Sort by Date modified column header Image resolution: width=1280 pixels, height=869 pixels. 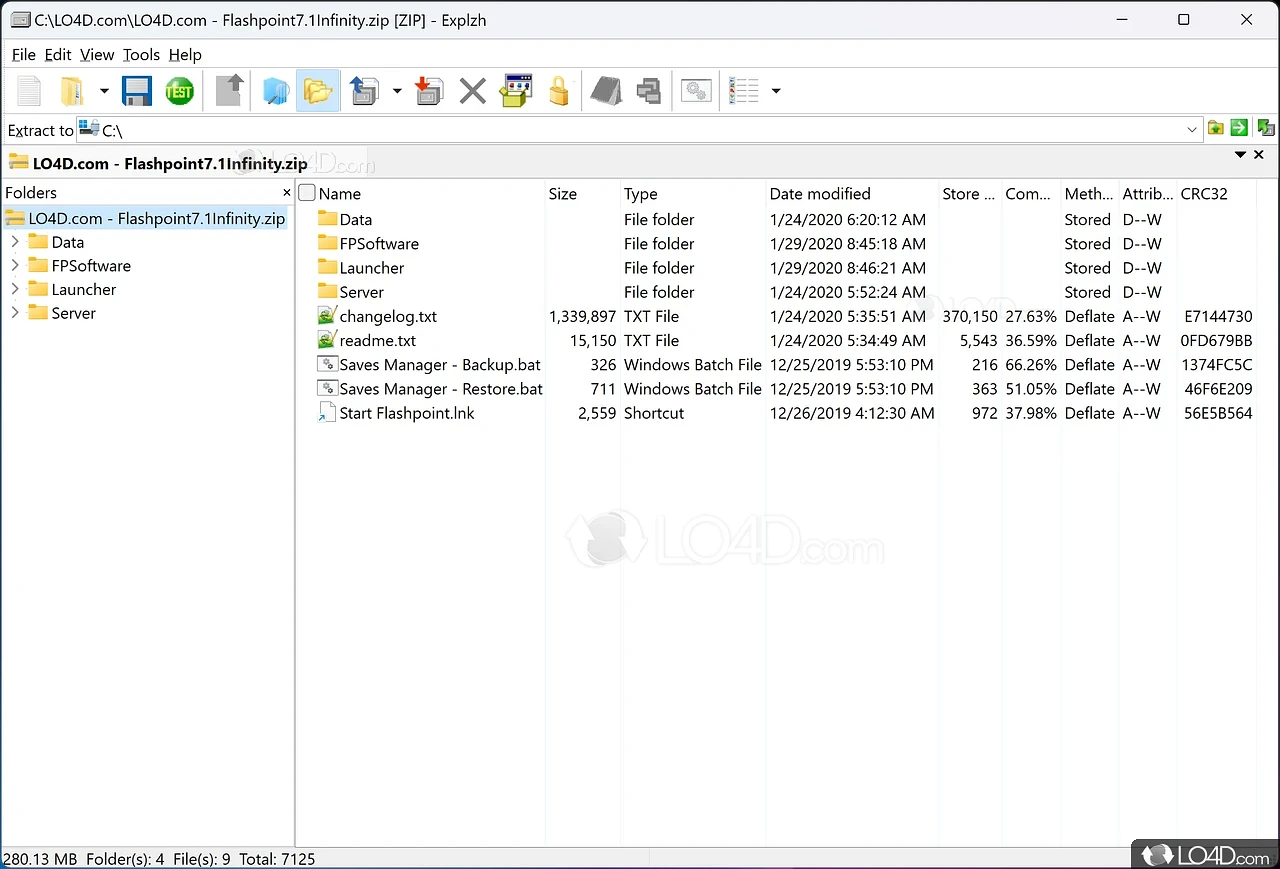point(820,194)
